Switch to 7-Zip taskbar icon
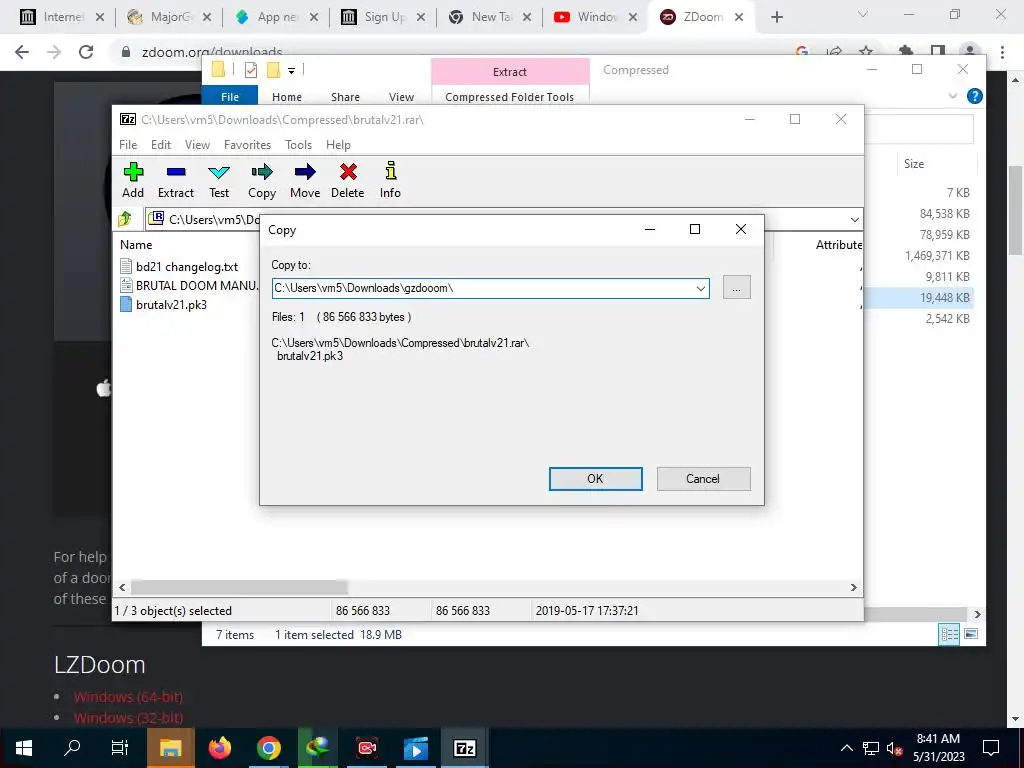The width and height of the screenshot is (1024, 768). (x=464, y=748)
